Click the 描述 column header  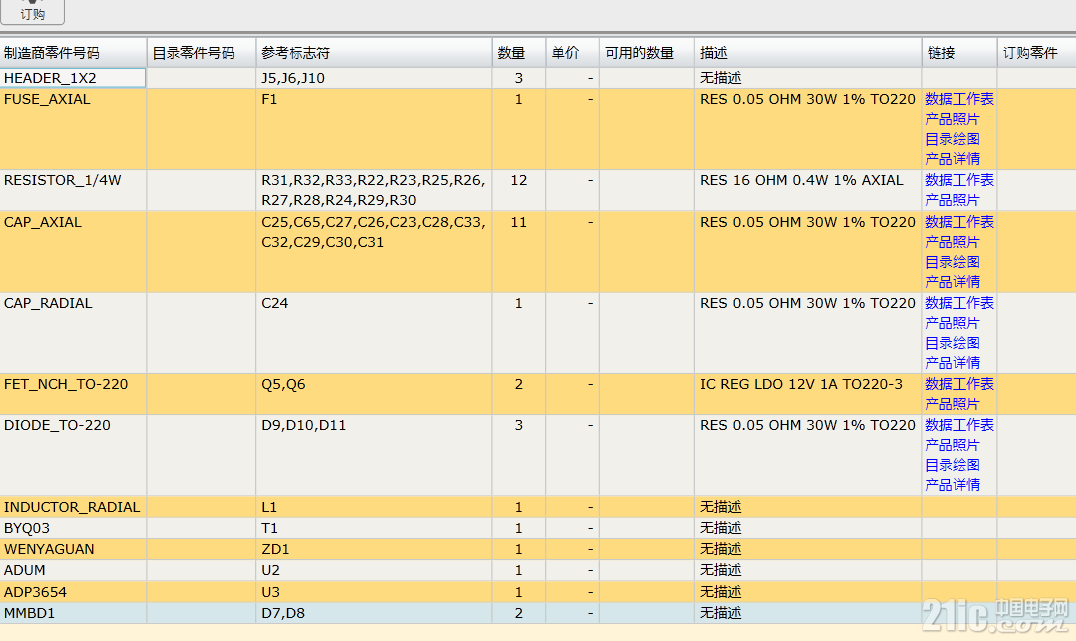[x=808, y=53]
